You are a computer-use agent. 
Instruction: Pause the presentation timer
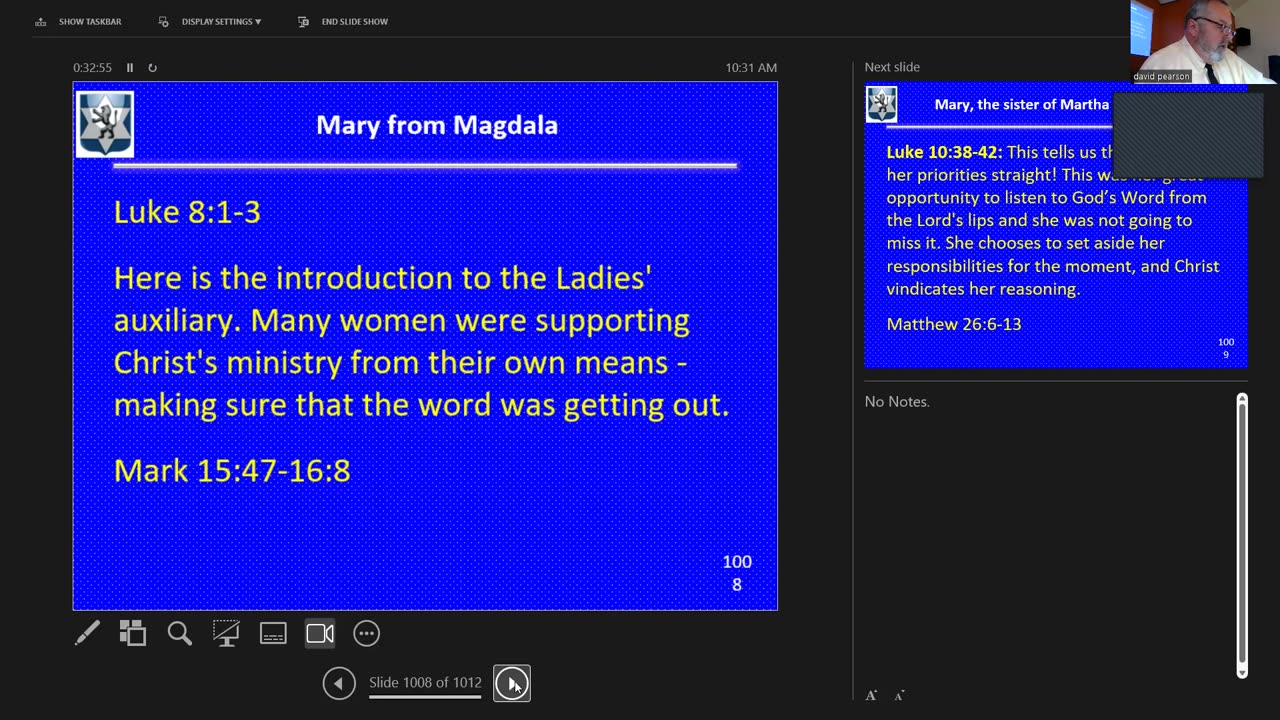130,68
